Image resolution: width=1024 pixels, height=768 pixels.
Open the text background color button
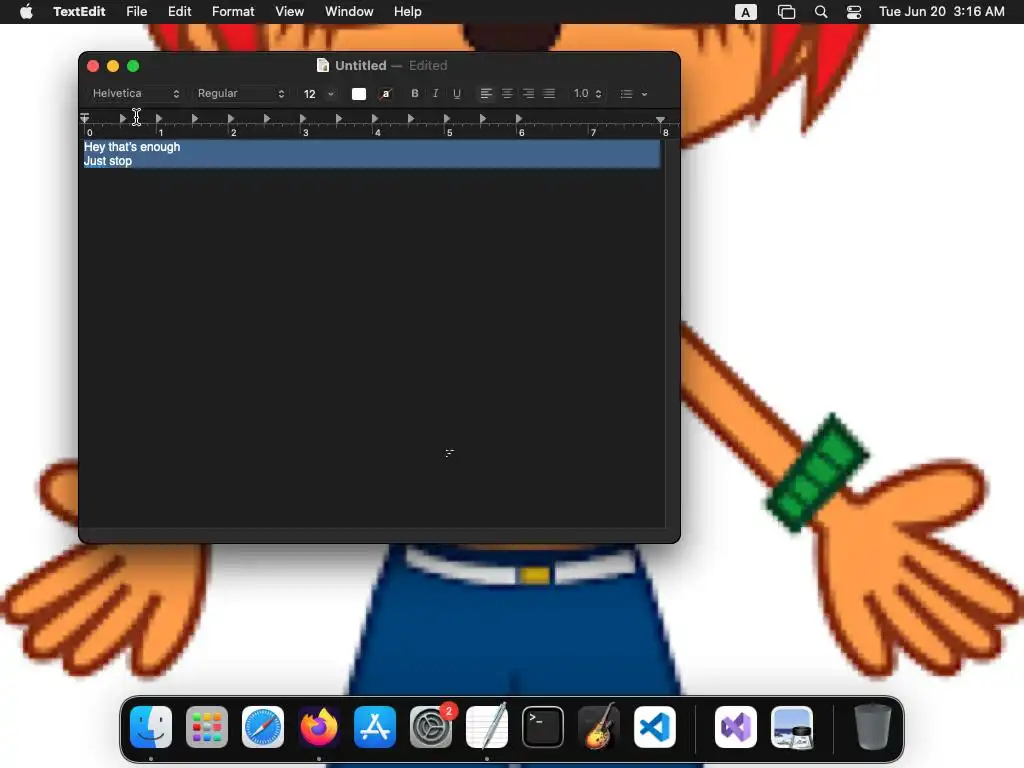[386, 93]
